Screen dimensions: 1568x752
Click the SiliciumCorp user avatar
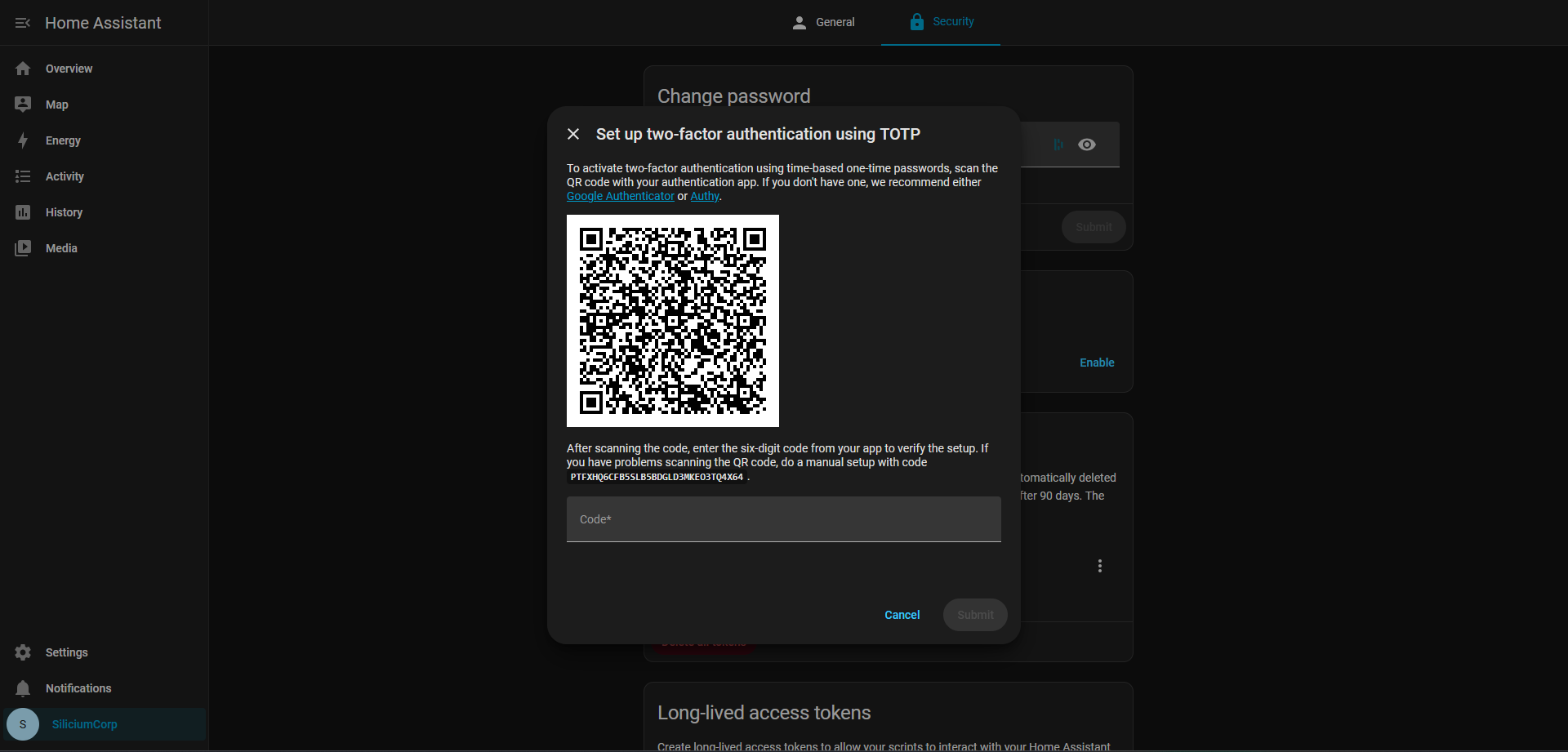pyautogui.click(x=23, y=724)
